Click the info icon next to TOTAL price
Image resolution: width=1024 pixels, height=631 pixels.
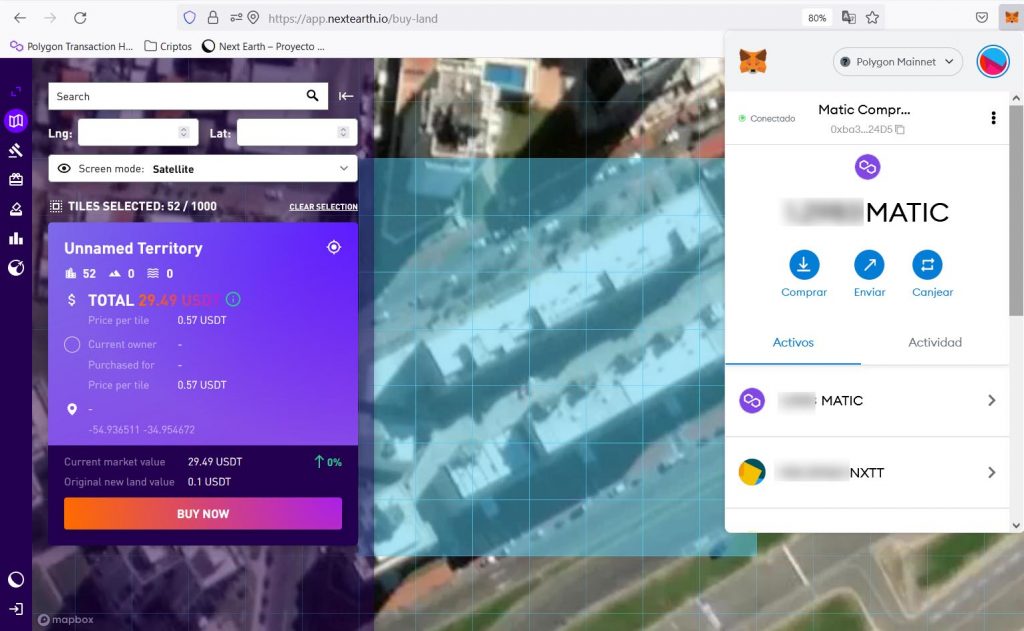tap(233, 299)
